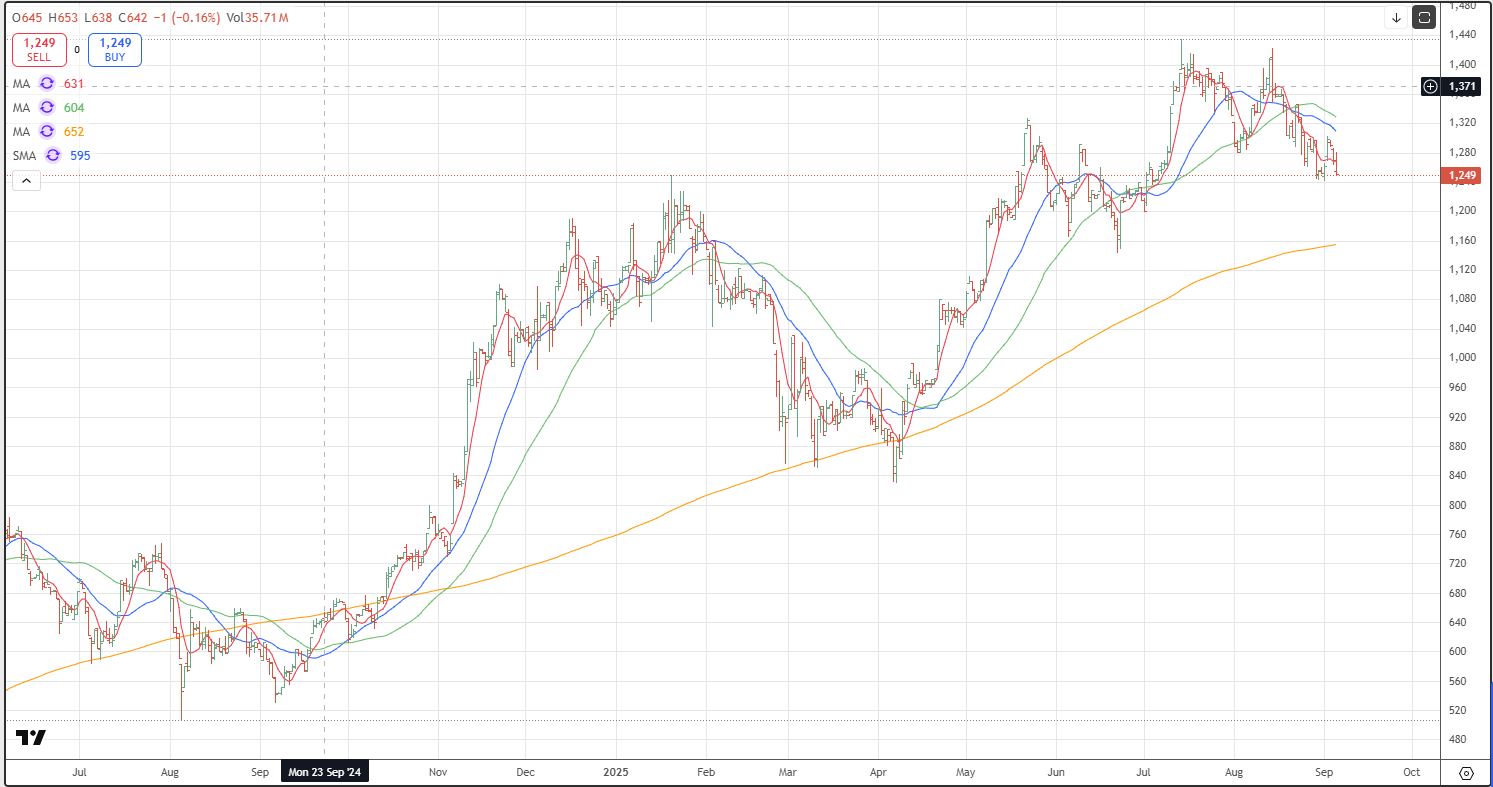
Task: Click the refresh icon beside MA 652
Action: coord(45,132)
